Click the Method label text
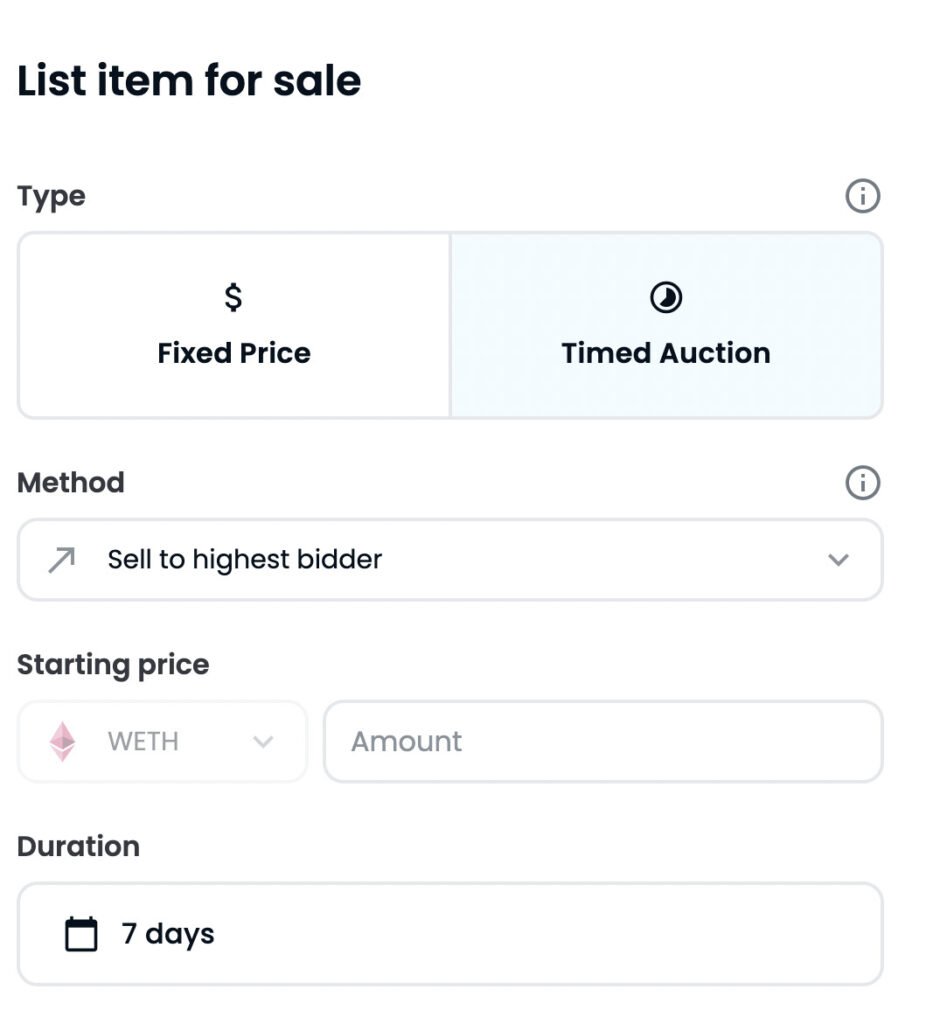Image resolution: width=926 pixels, height=1024 pixels. click(71, 483)
